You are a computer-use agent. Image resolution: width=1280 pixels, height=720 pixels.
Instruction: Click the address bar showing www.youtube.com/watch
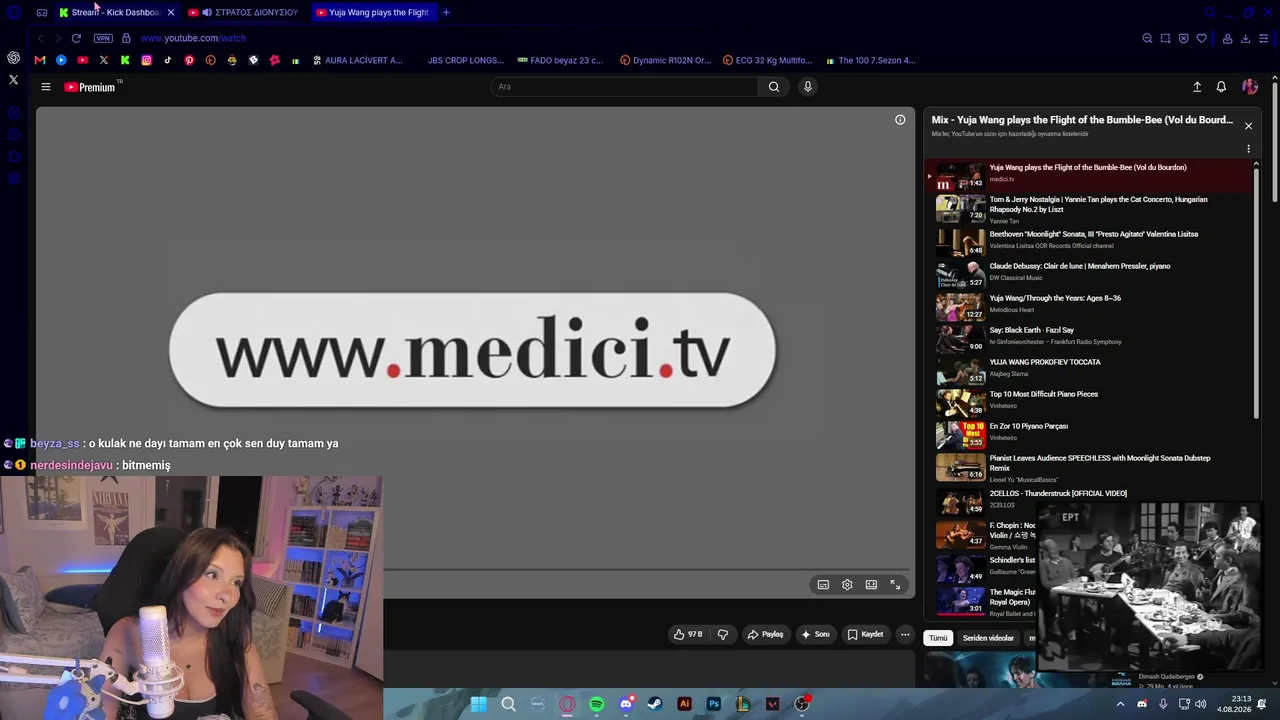pos(193,38)
